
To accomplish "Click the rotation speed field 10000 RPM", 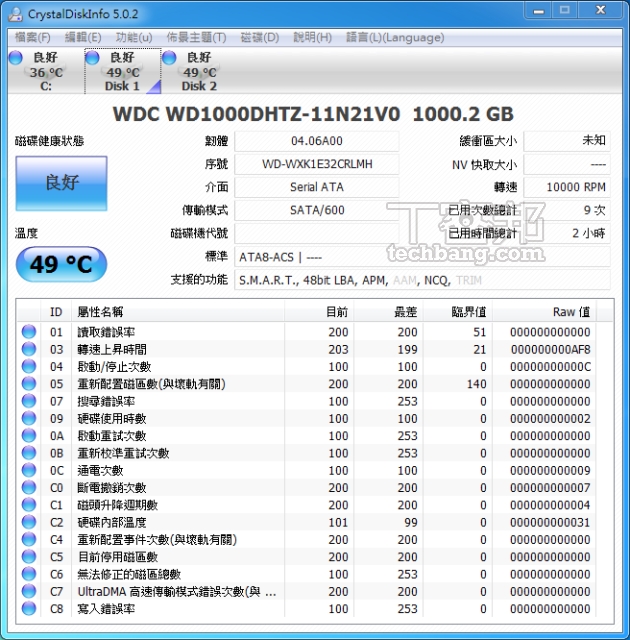I will tap(567, 187).
